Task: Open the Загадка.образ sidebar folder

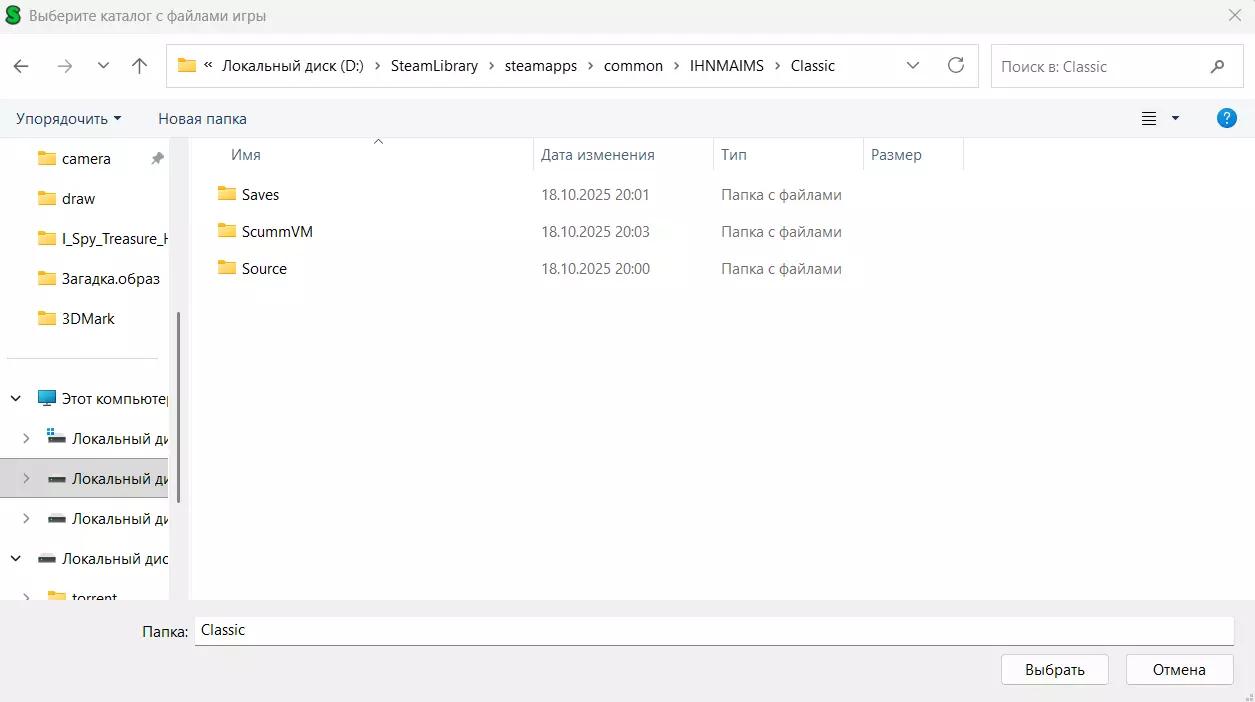Action: tap(110, 279)
